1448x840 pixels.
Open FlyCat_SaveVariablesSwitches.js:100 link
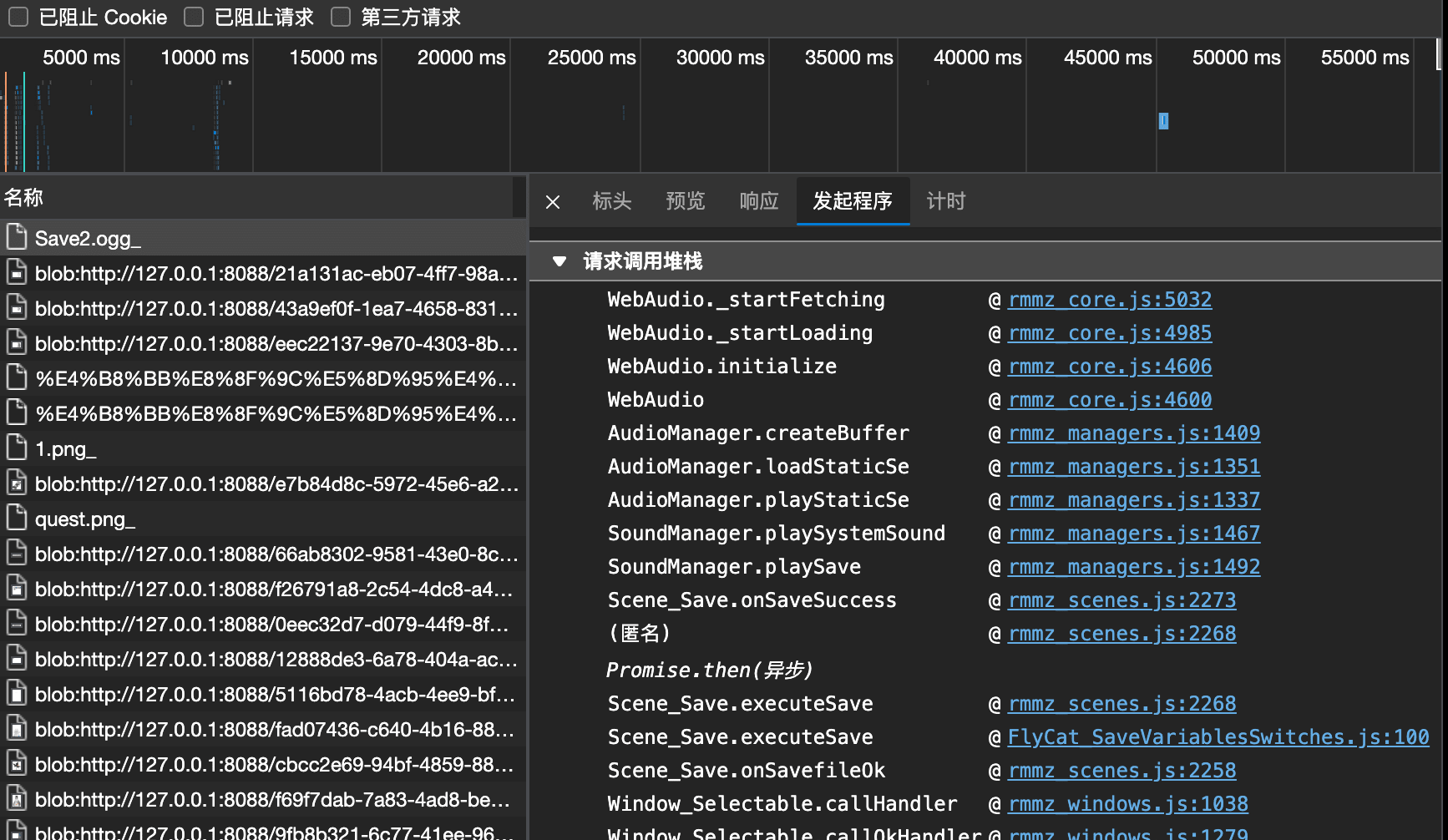1218,737
